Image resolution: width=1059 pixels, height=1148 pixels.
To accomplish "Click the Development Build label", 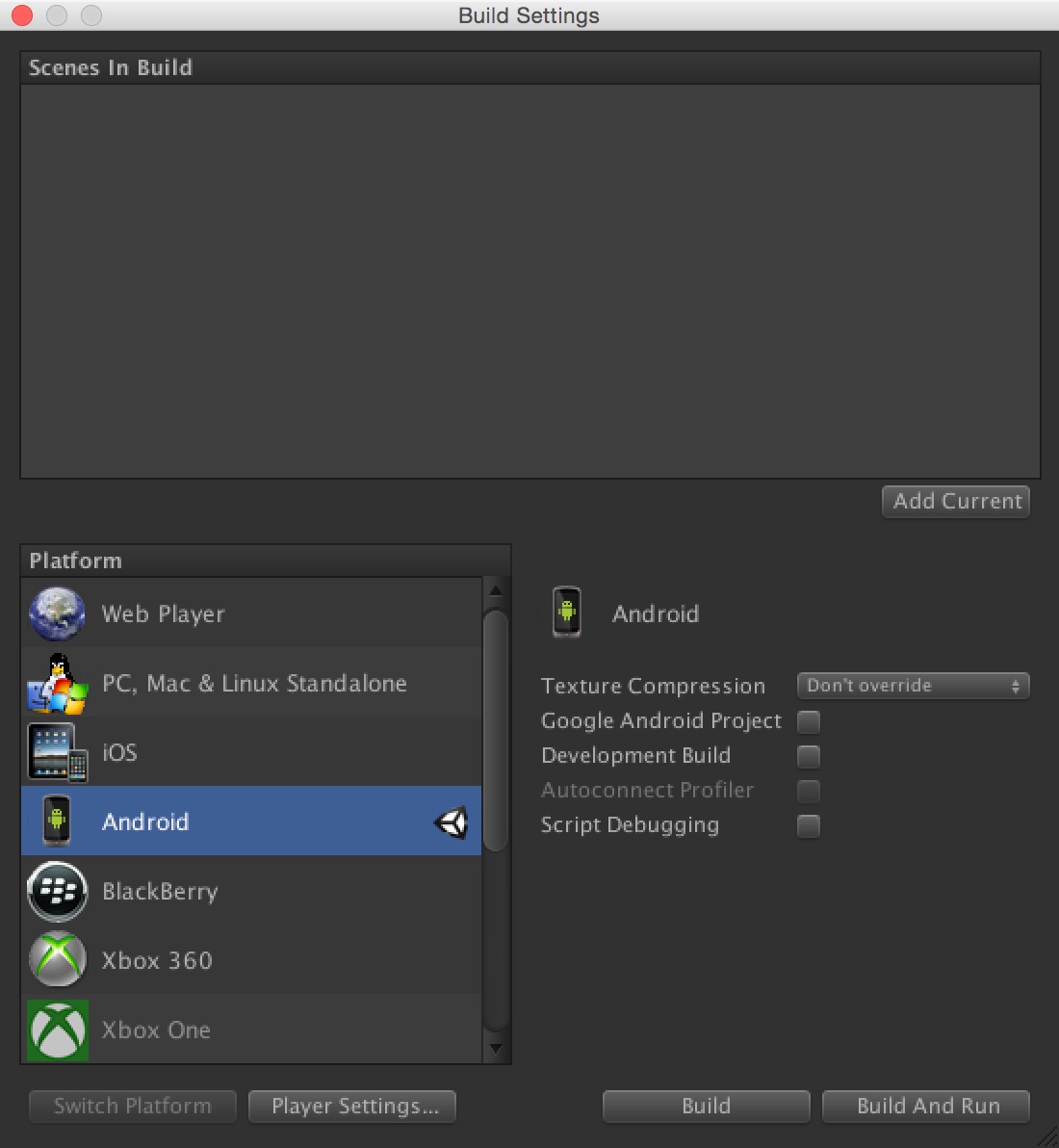I will (635, 755).
